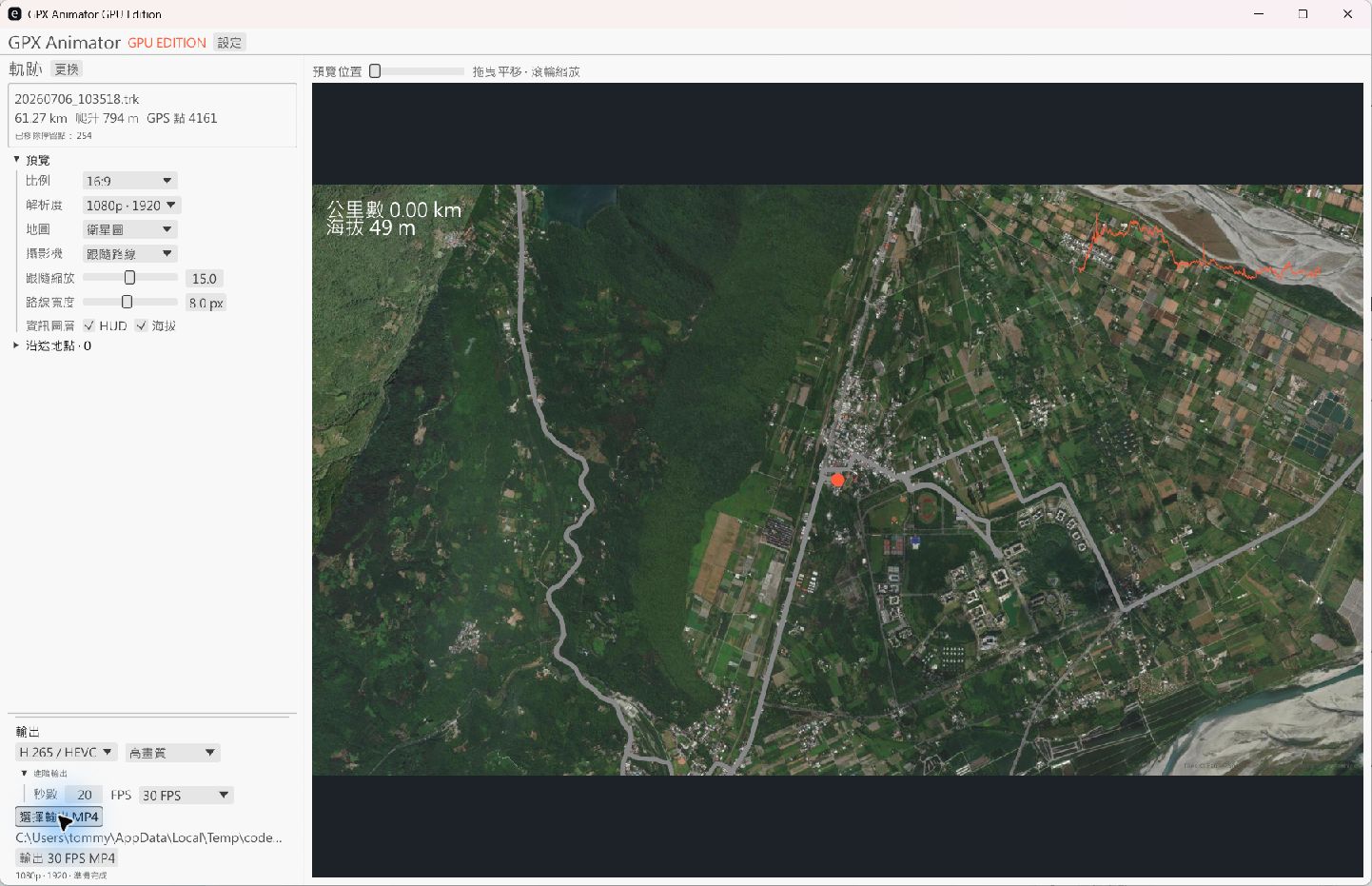Click the GPS 點 4161 statistic

coord(182,118)
